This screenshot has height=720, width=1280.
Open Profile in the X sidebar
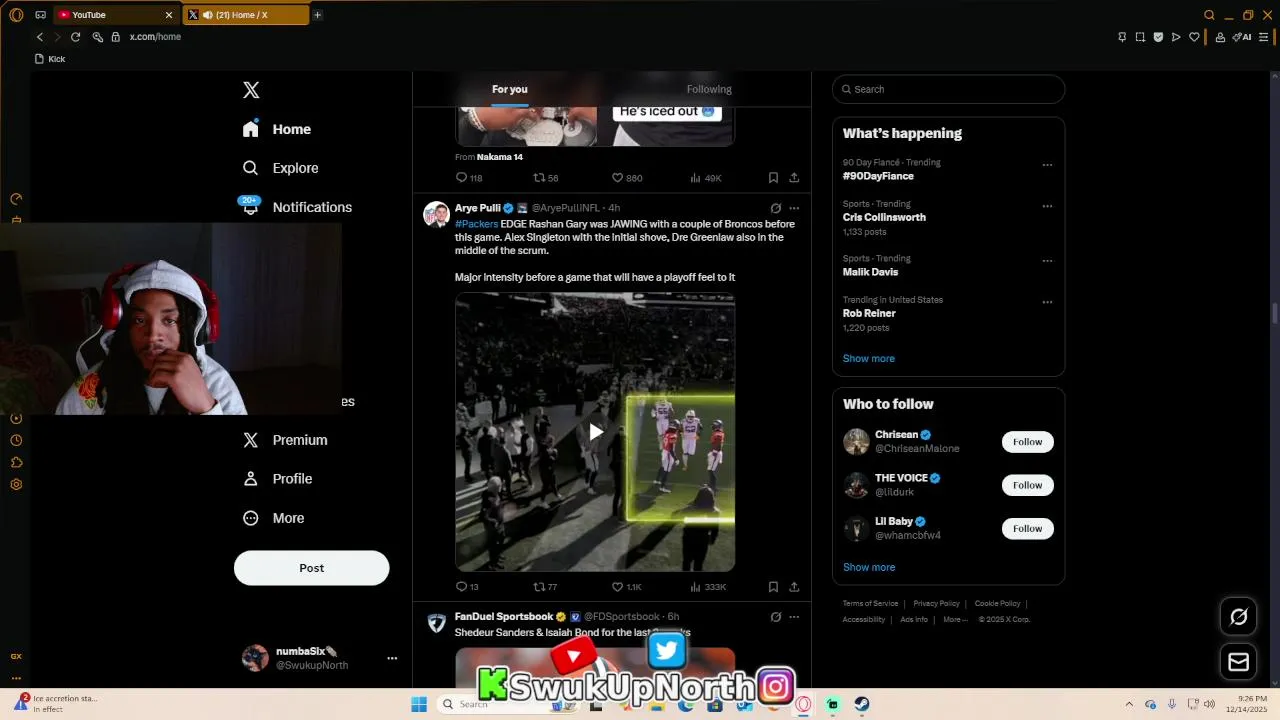click(x=278, y=479)
